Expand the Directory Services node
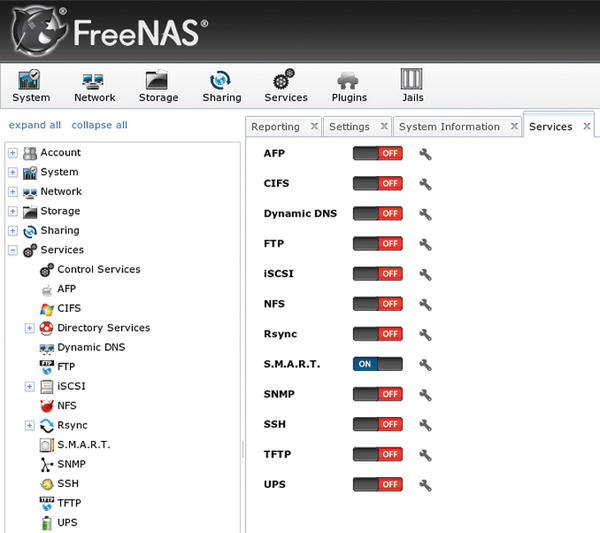Image resolution: width=600 pixels, height=533 pixels. pos(29,328)
